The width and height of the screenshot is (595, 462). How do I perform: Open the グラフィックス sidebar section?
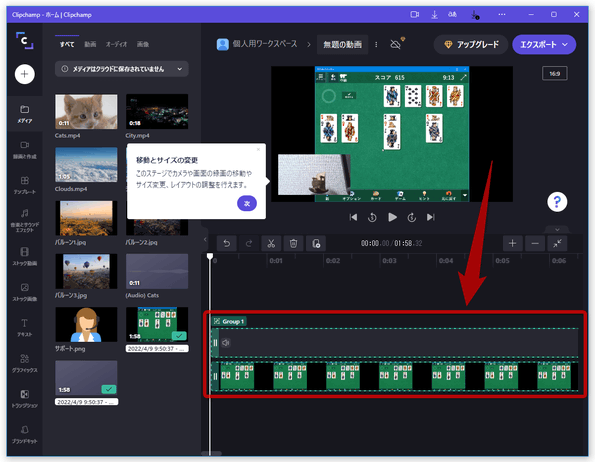[x=25, y=363]
